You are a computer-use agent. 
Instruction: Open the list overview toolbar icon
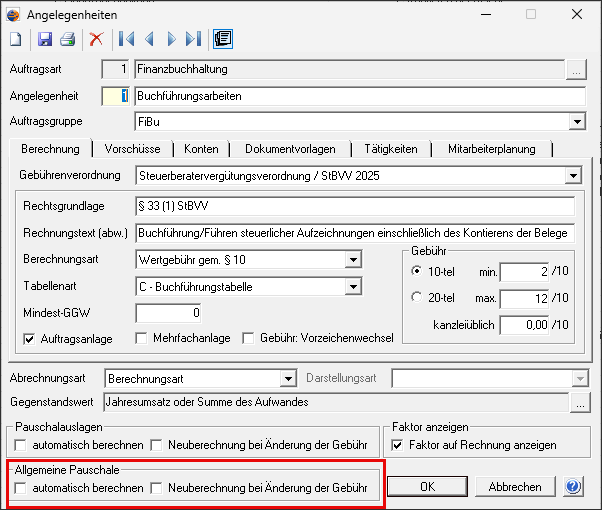pyautogui.click(x=223, y=39)
